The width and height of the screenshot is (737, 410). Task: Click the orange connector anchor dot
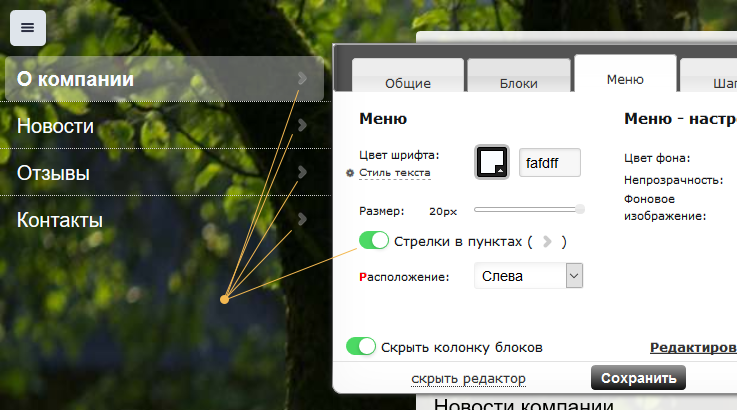coord(225,299)
